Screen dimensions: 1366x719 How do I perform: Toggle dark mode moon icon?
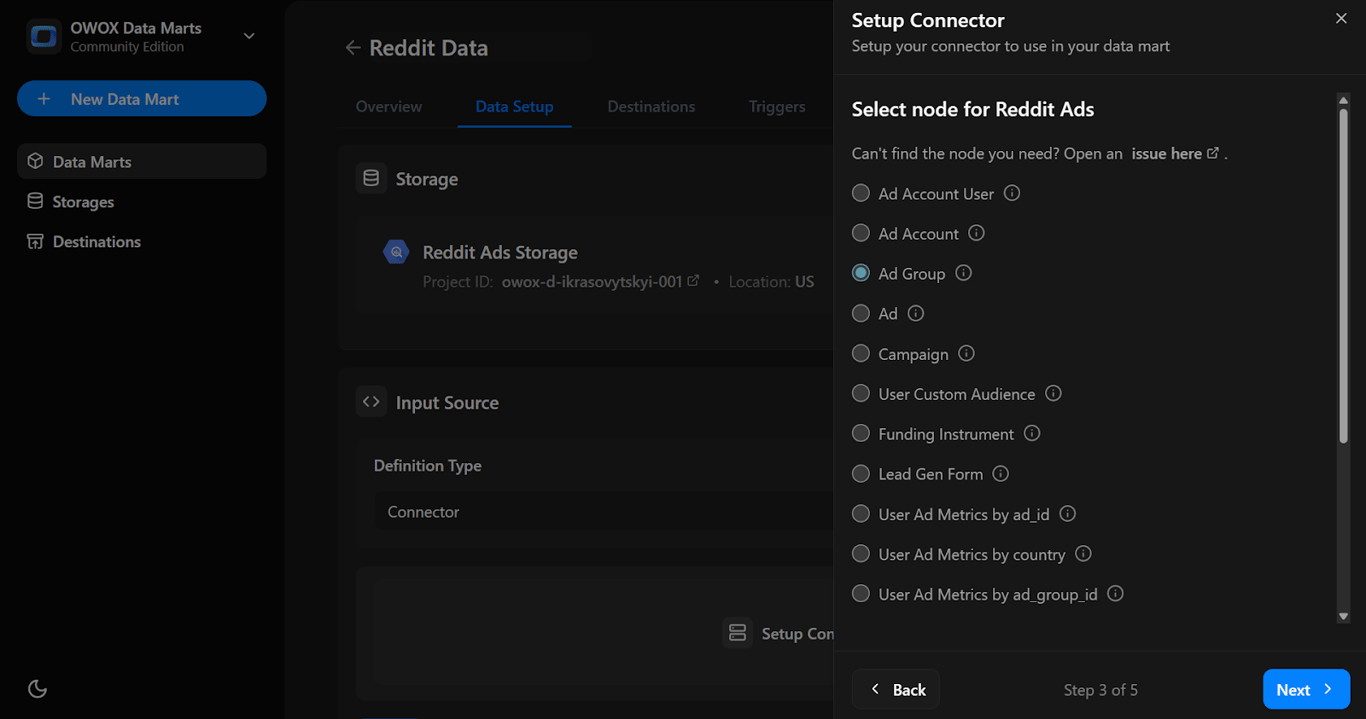(37, 688)
